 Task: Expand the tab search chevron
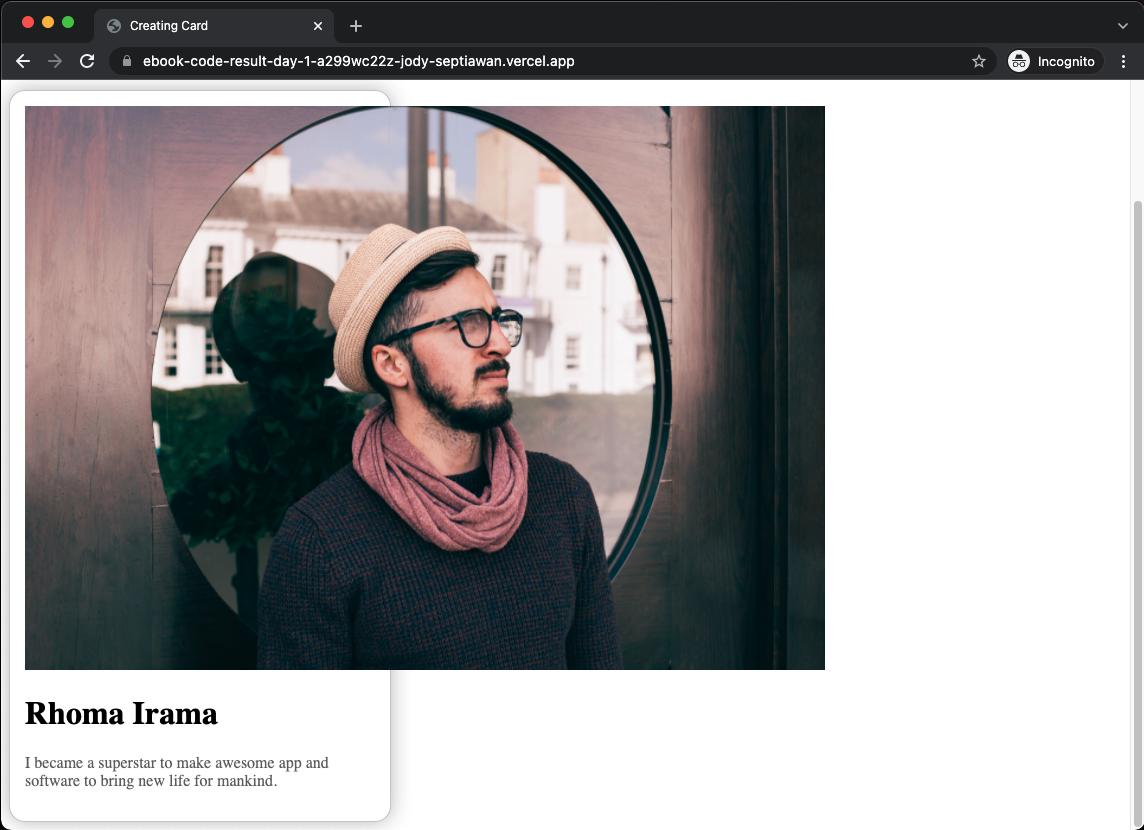(1122, 26)
